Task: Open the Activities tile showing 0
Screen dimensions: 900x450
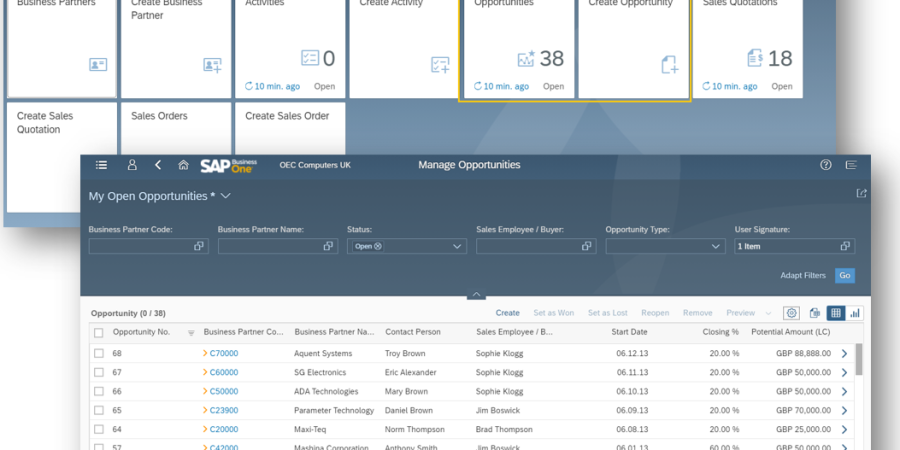Action: (290, 49)
